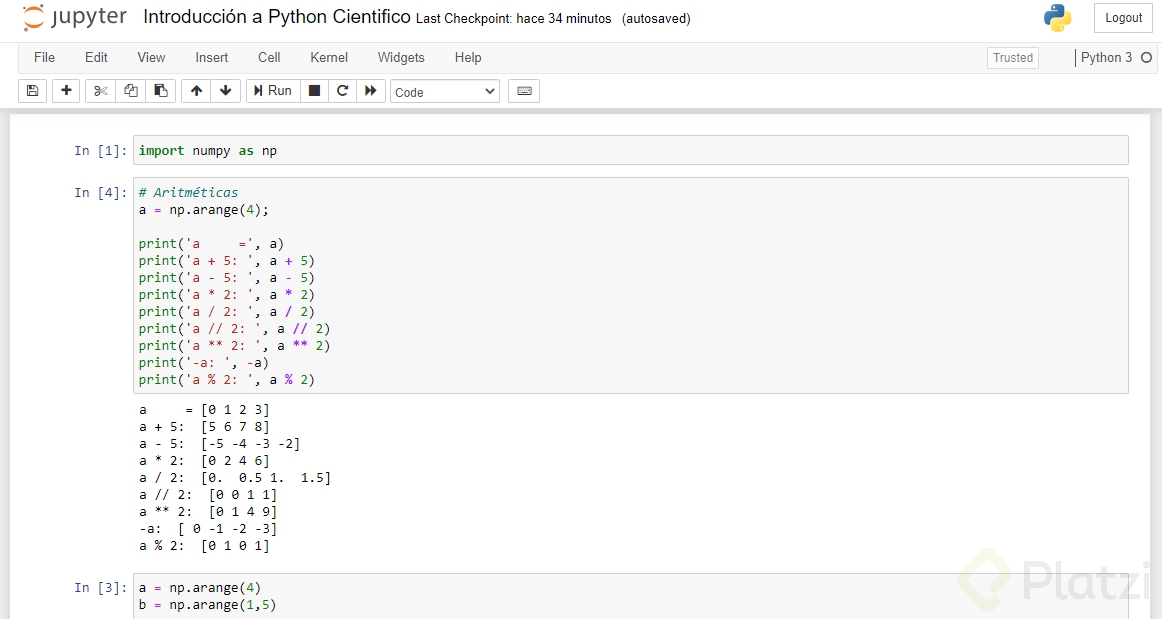This screenshot has width=1162, height=619.
Task: Add a new cell below with the plus icon
Action: pos(65,90)
